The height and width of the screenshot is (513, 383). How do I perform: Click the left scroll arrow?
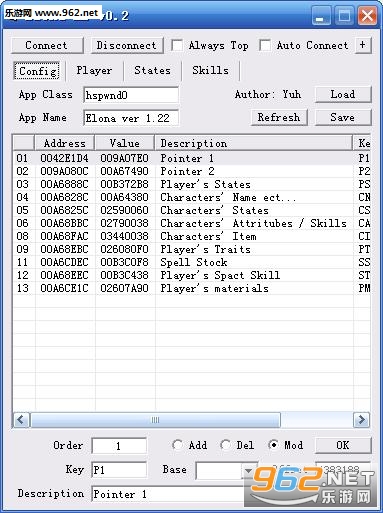[x=21, y=419]
